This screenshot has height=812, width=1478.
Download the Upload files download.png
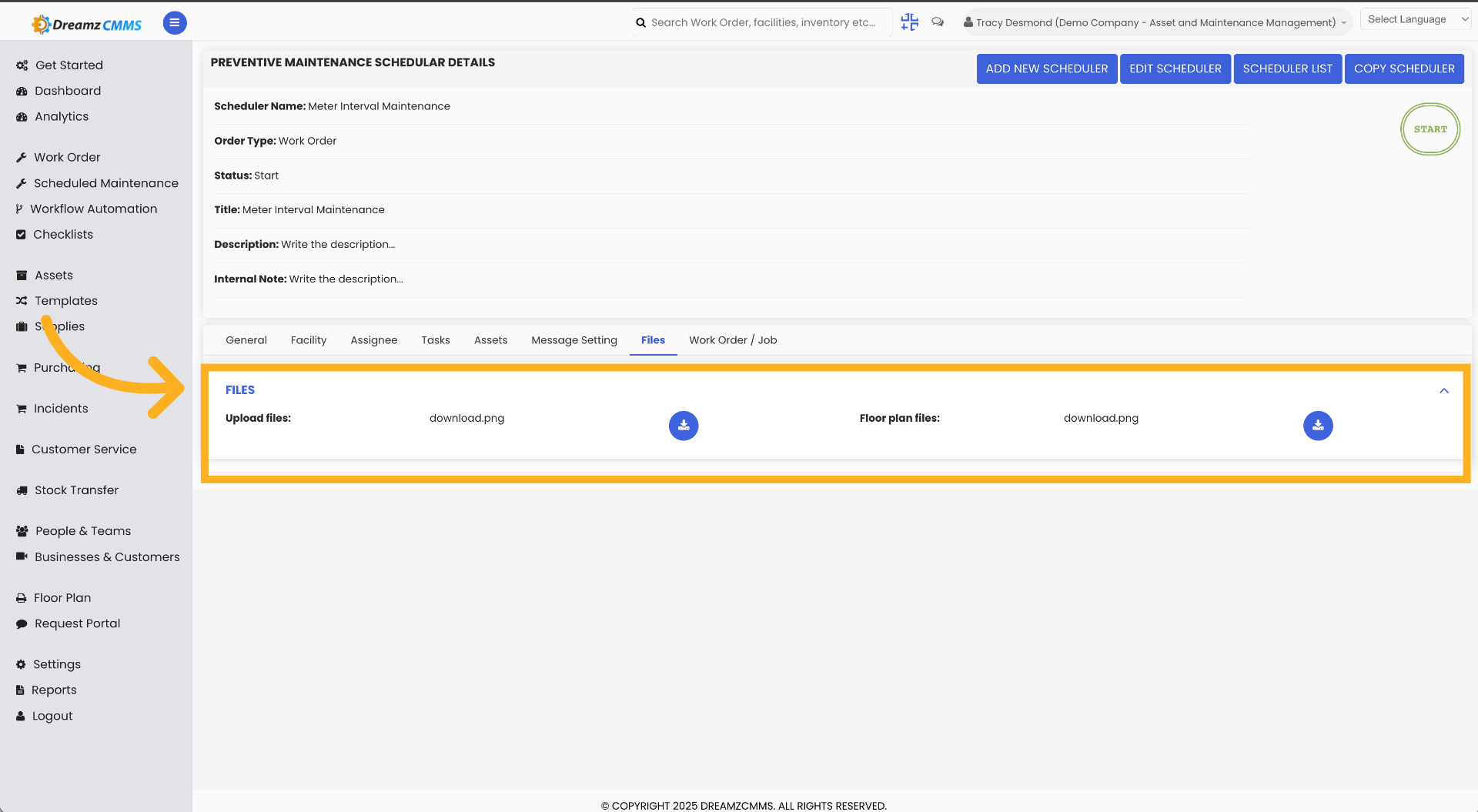pos(684,426)
